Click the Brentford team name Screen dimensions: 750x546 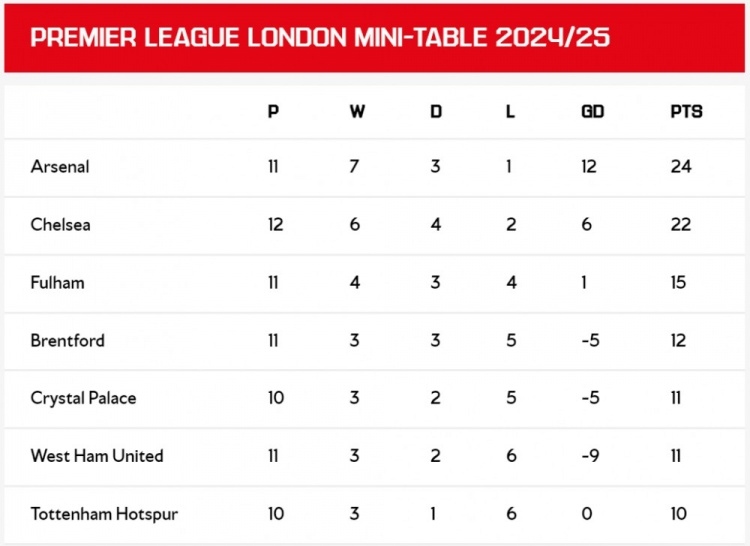[67, 340]
